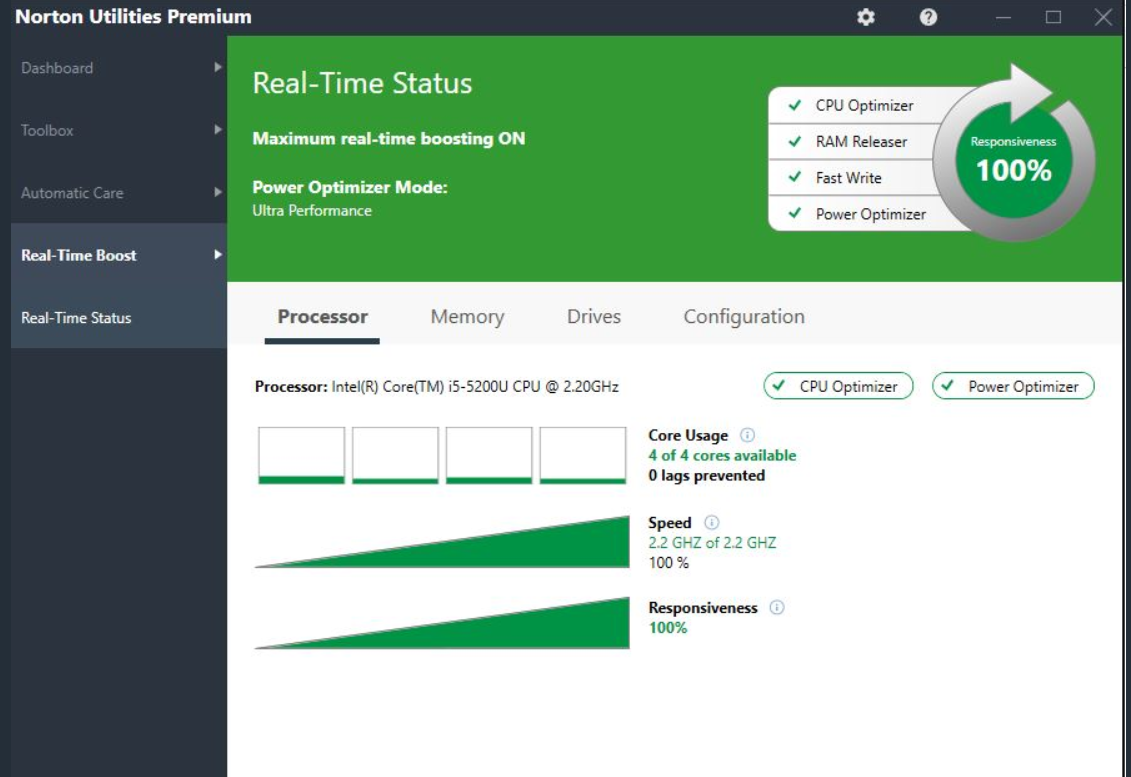Image resolution: width=1131 pixels, height=777 pixels.
Task: Click the third core usage bar
Action: 489,455
